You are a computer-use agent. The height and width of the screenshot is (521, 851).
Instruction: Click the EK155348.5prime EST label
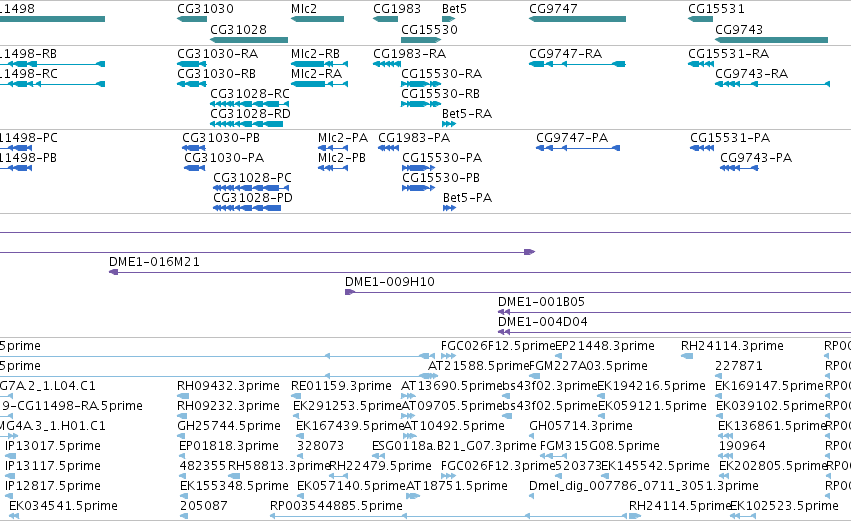pyautogui.click(x=234, y=486)
